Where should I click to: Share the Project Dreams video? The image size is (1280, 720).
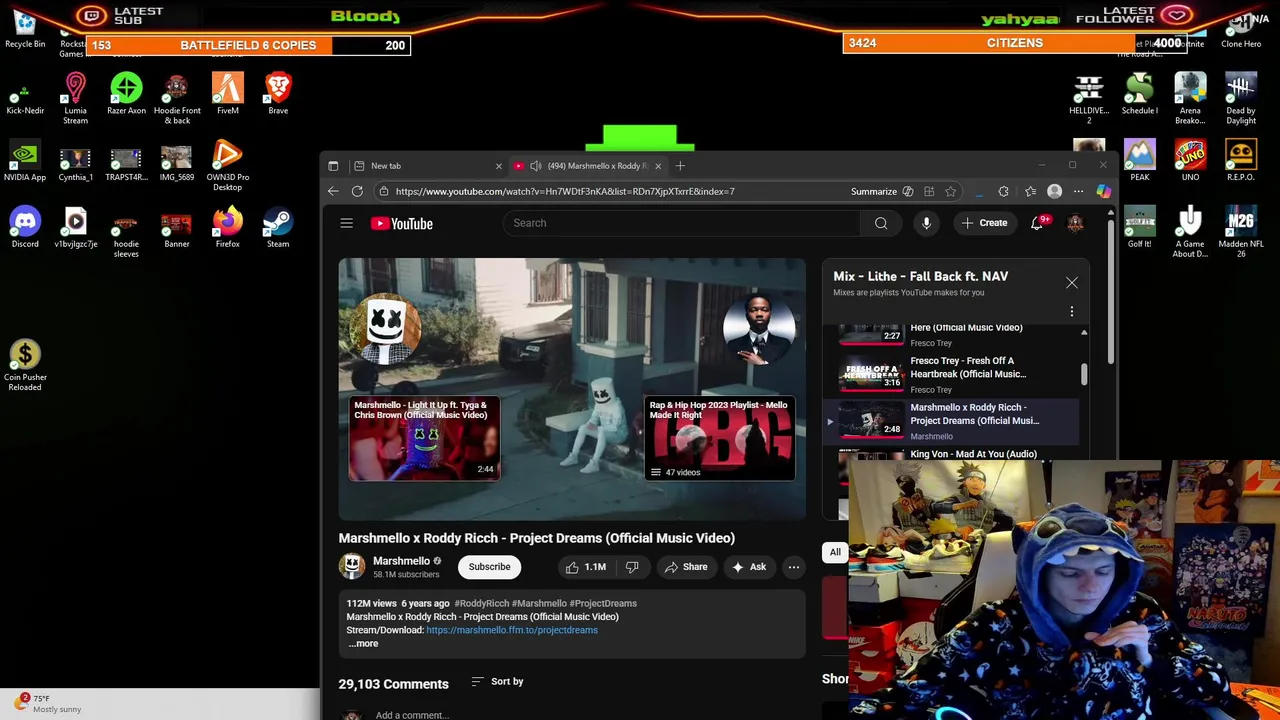[x=685, y=567]
